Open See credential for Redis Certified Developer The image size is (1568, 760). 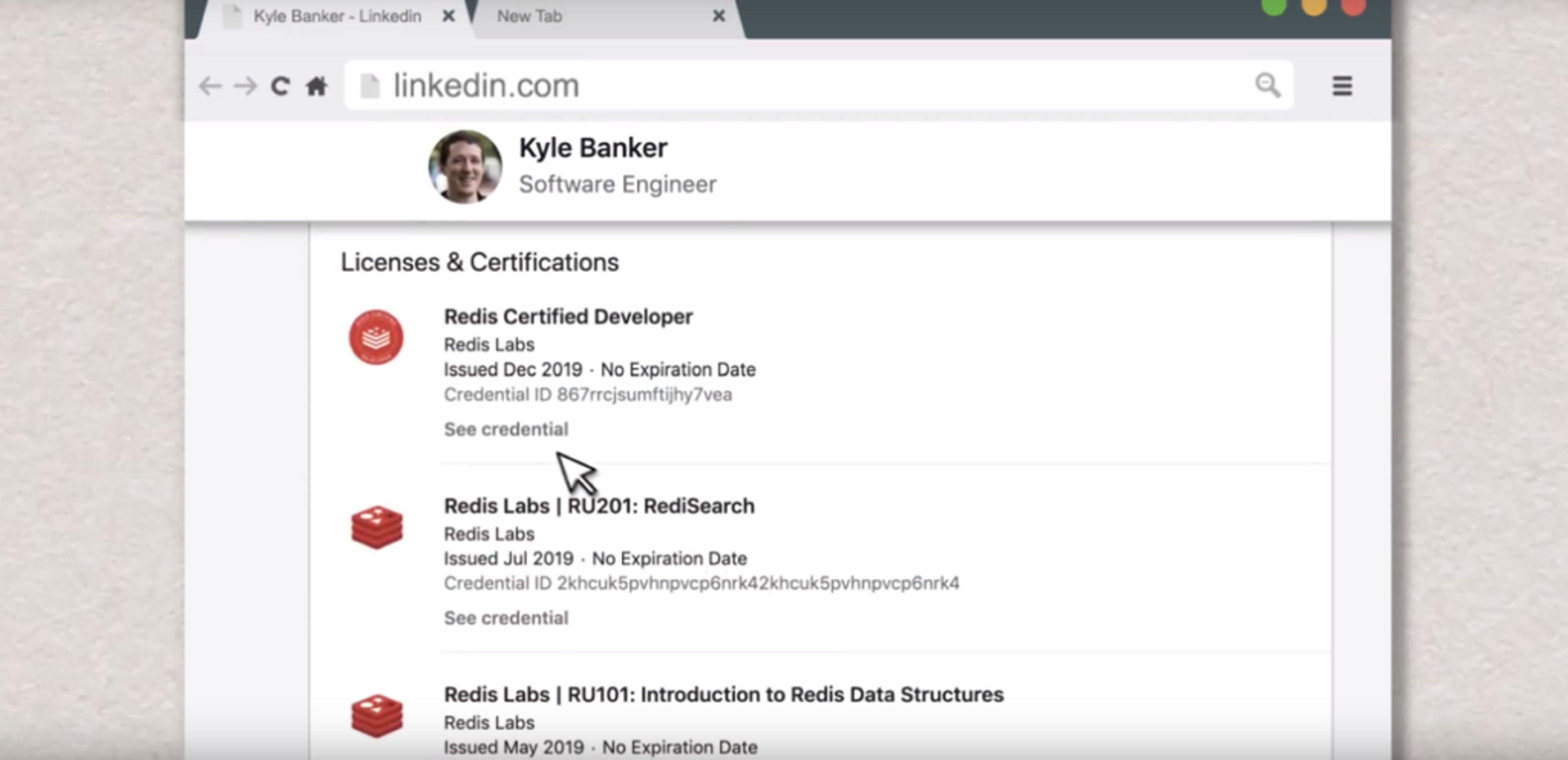click(506, 429)
